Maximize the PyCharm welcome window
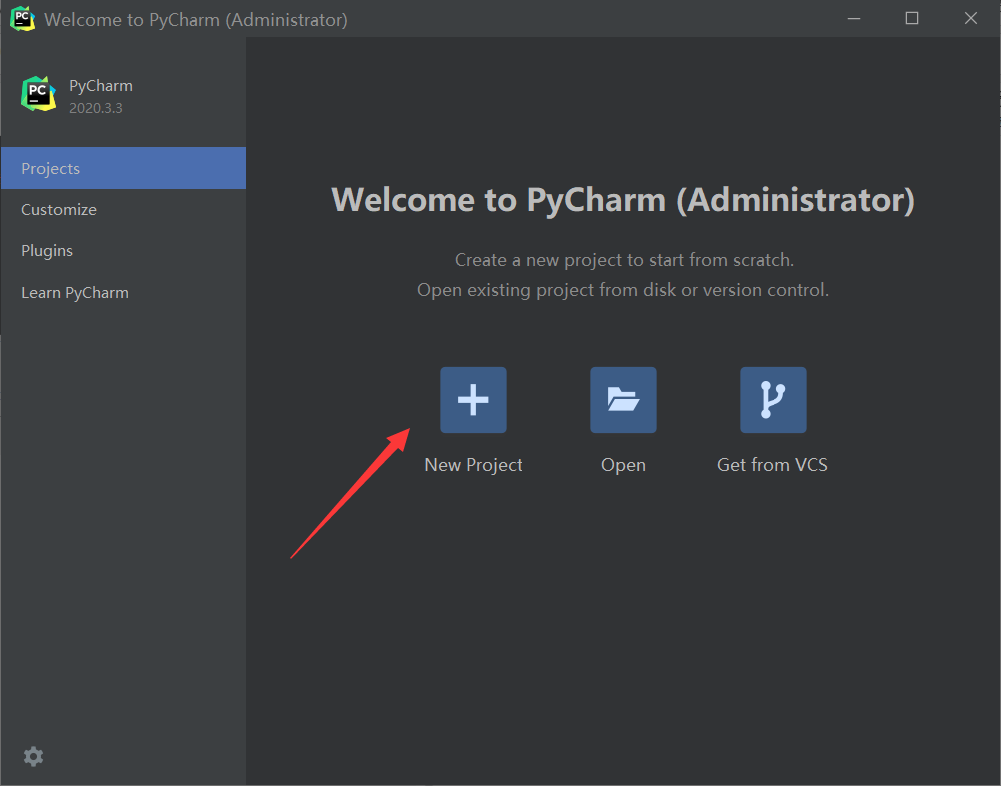Screen dimensions: 1001x786 [x=912, y=19]
